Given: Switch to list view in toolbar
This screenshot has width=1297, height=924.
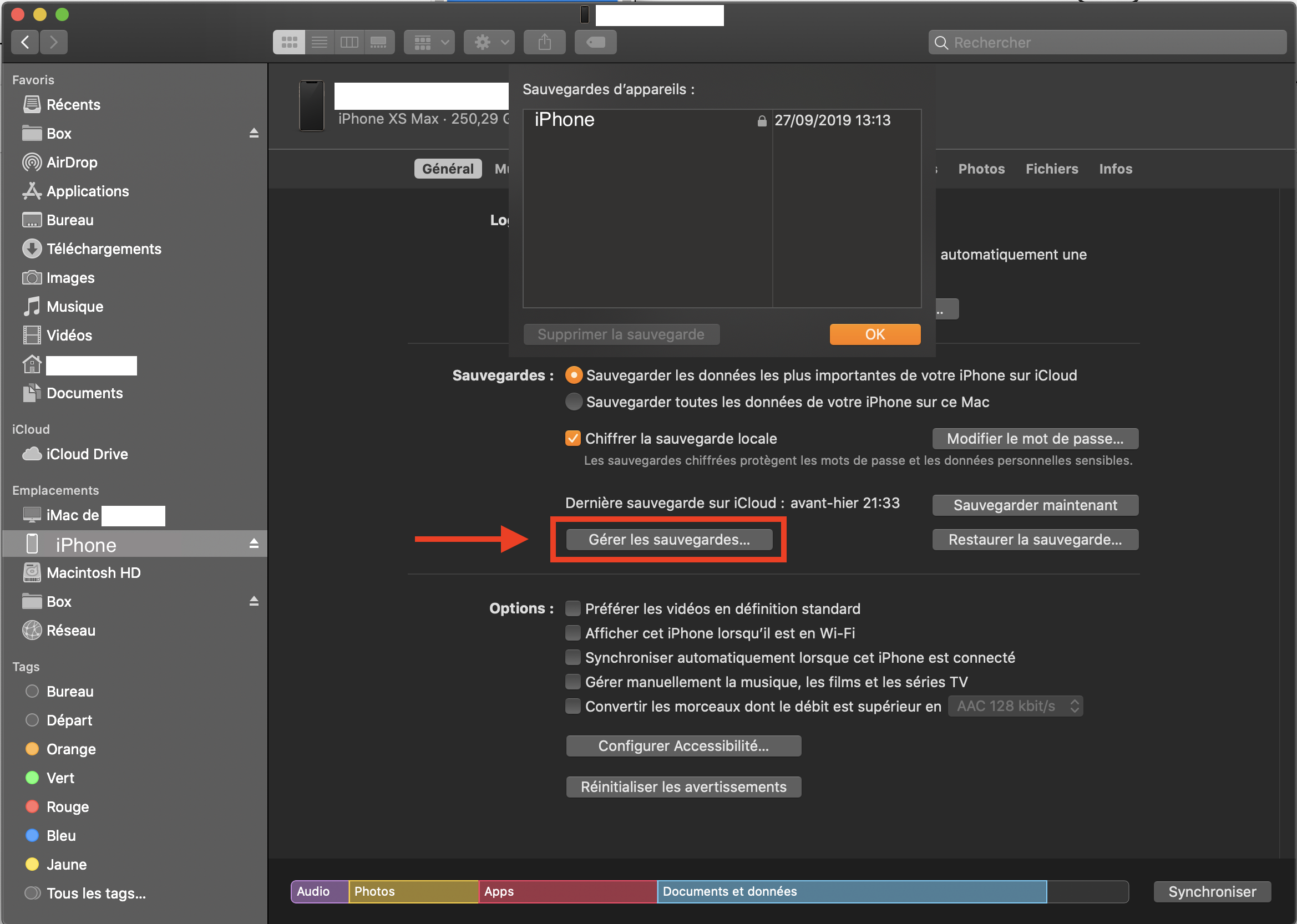Looking at the screenshot, I should (320, 42).
